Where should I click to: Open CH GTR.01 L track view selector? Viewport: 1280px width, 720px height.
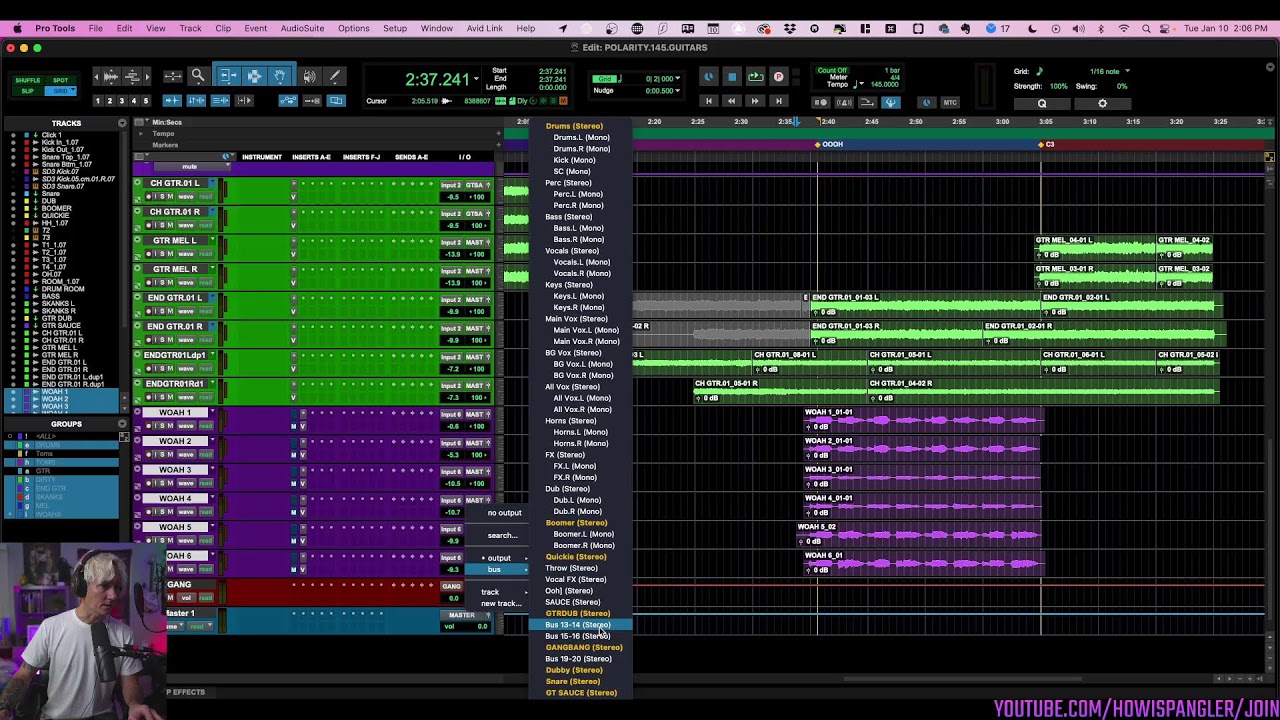[x=186, y=197]
